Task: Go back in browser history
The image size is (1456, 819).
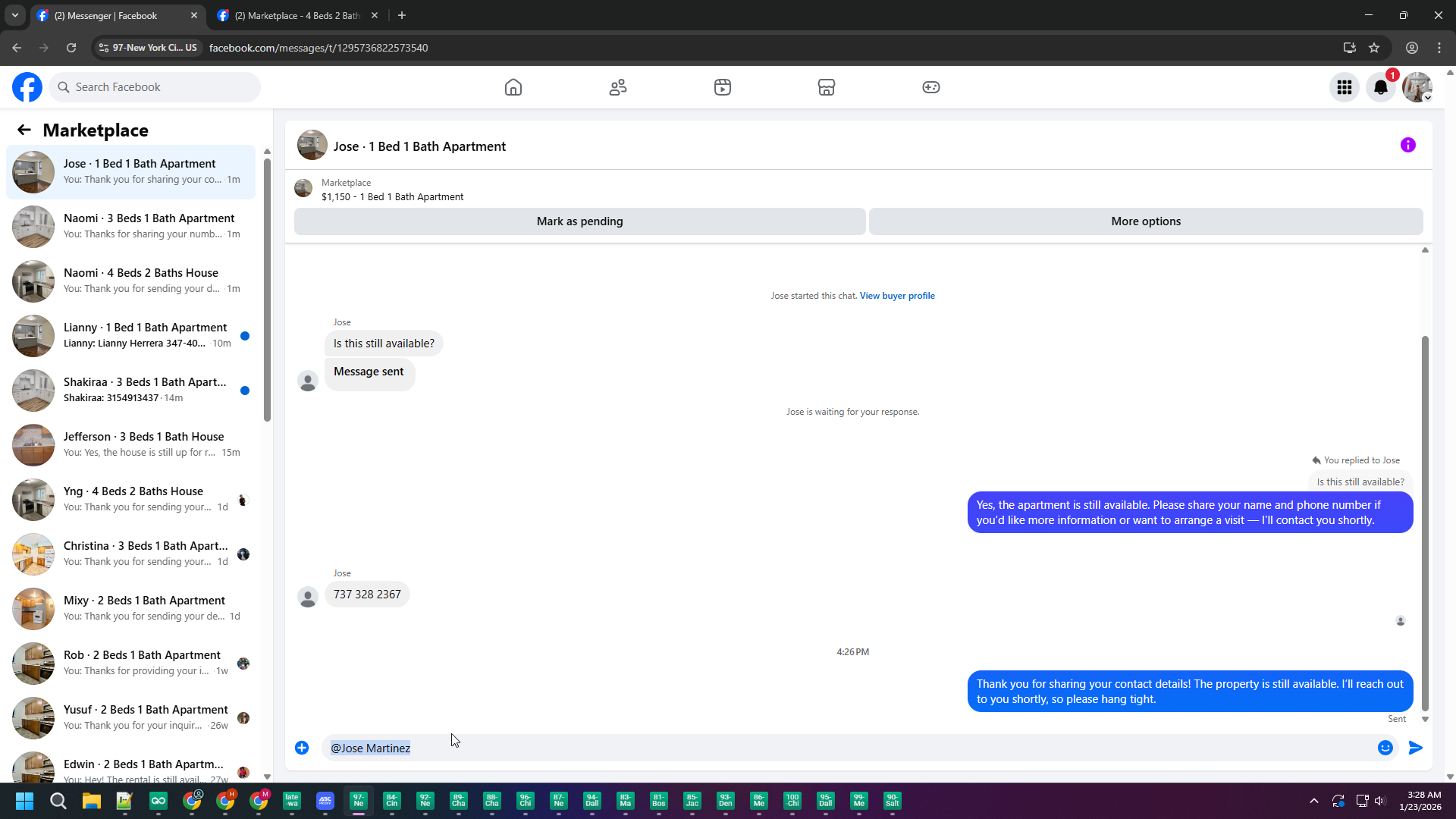Action: [17, 48]
